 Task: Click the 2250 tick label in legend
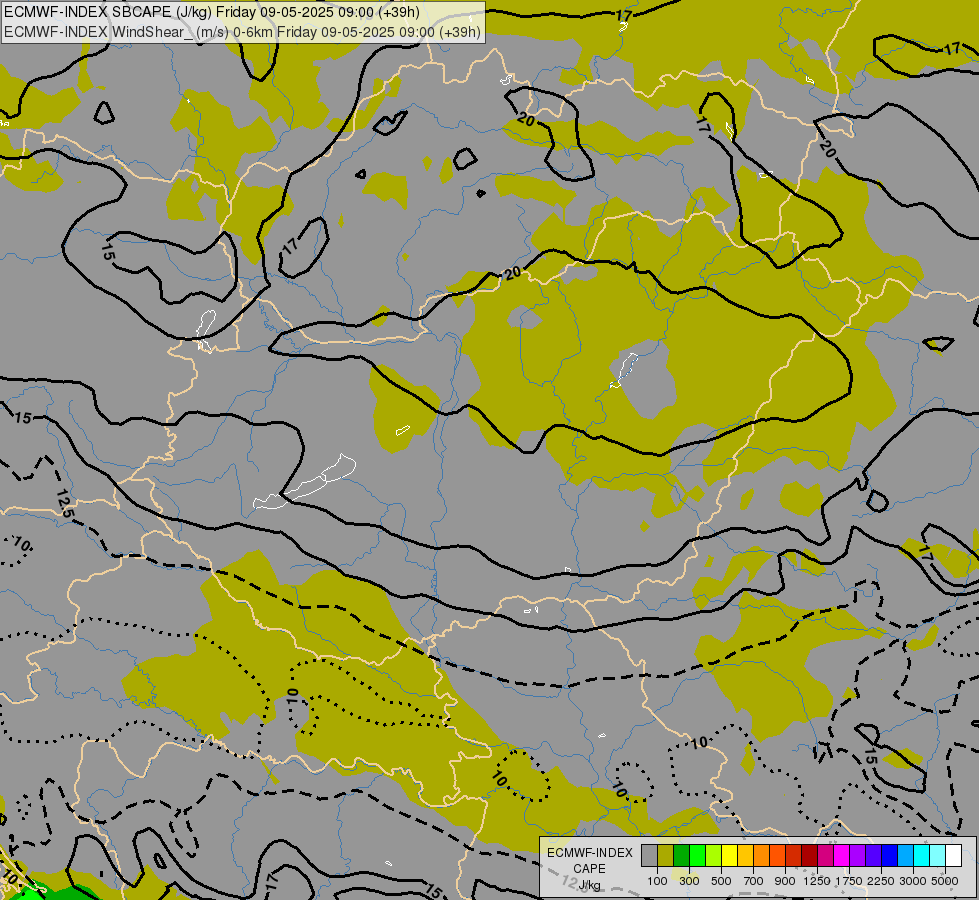881,881
